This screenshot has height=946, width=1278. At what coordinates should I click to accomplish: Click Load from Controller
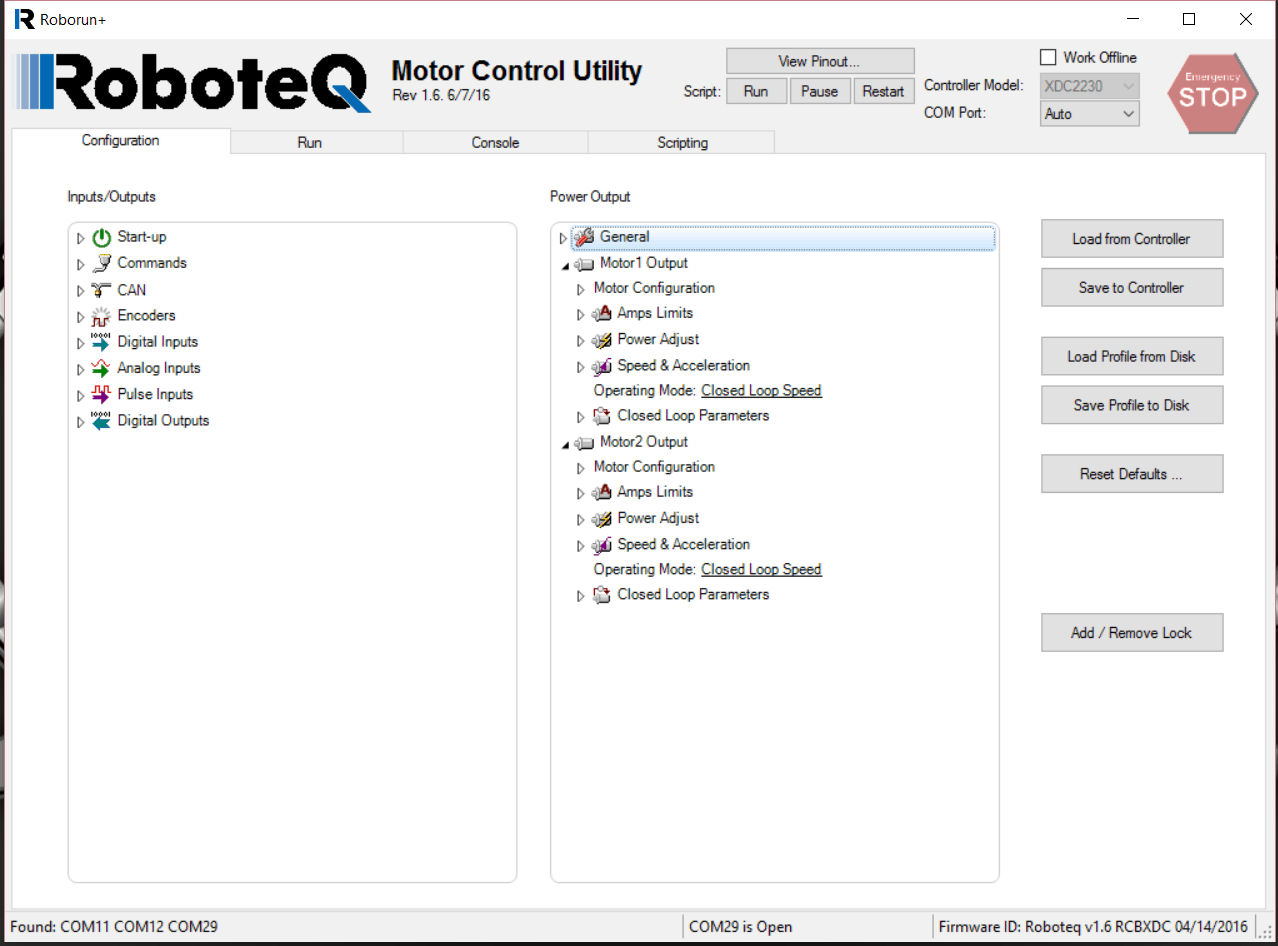point(1132,239)
